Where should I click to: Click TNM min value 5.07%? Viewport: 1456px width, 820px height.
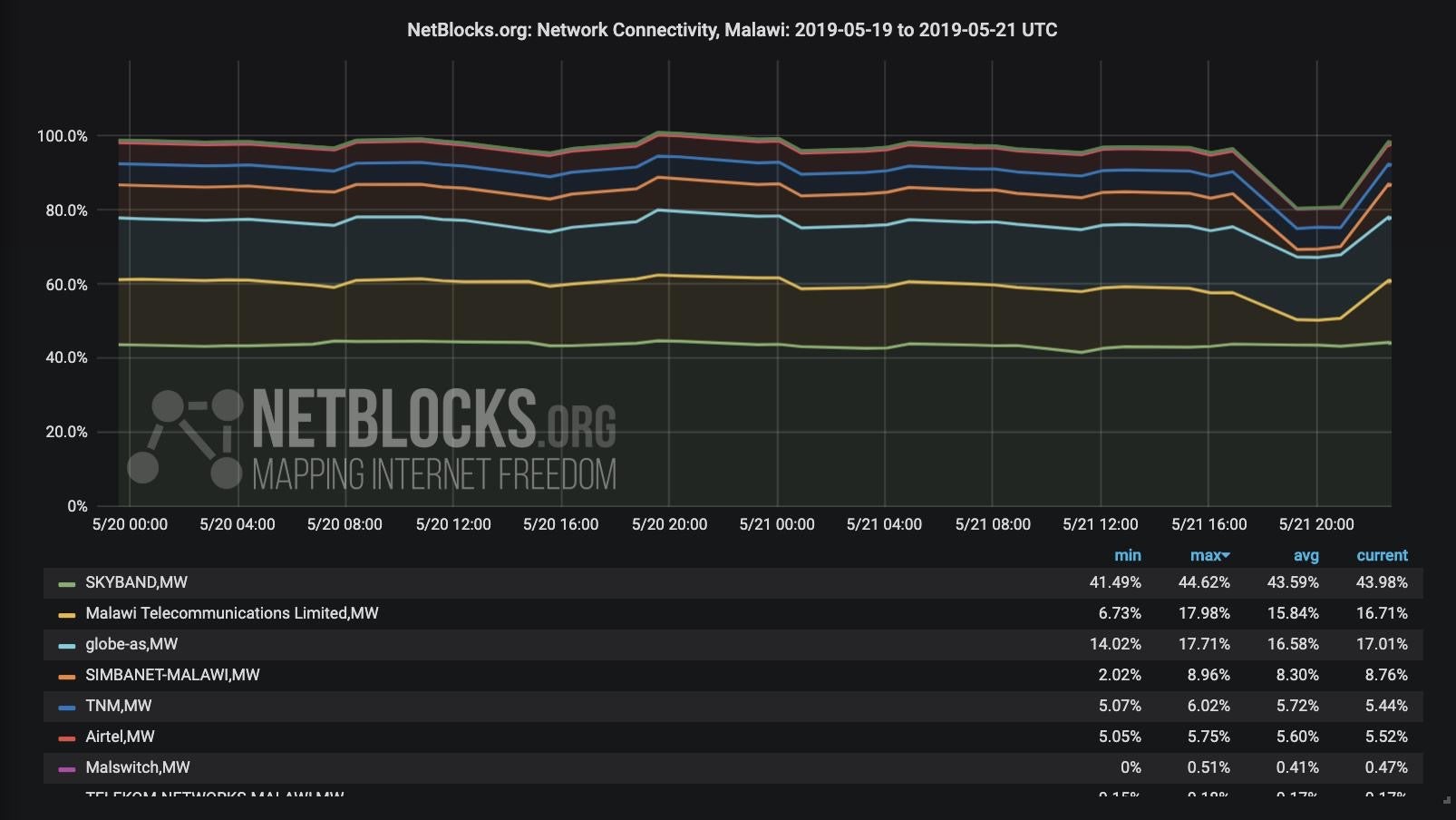coord(1120,706)
